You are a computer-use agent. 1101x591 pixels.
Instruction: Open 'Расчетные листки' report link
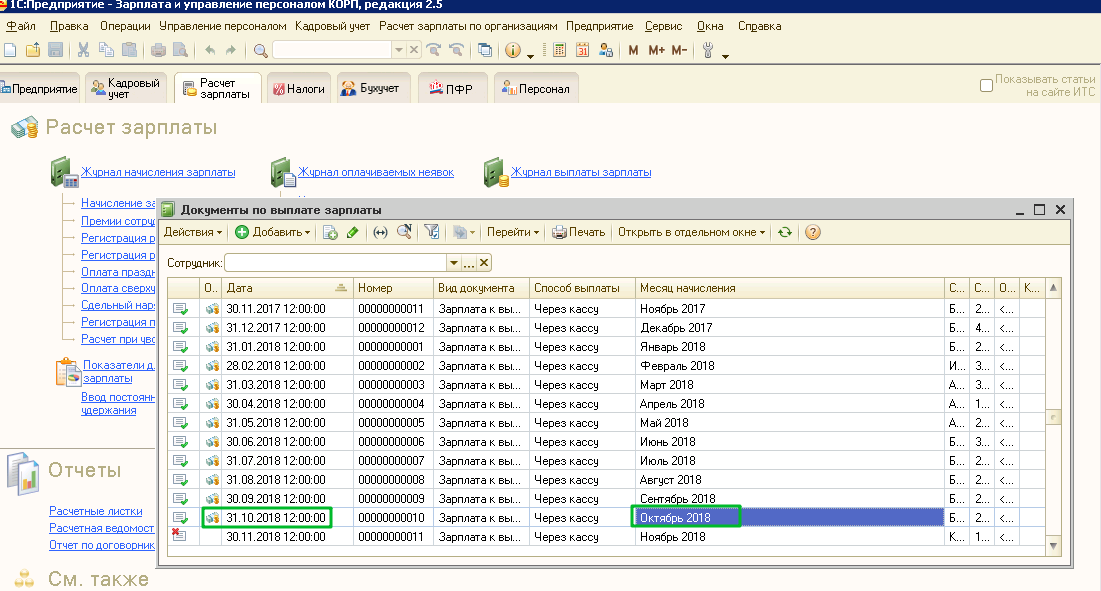(x=95, y=511)
